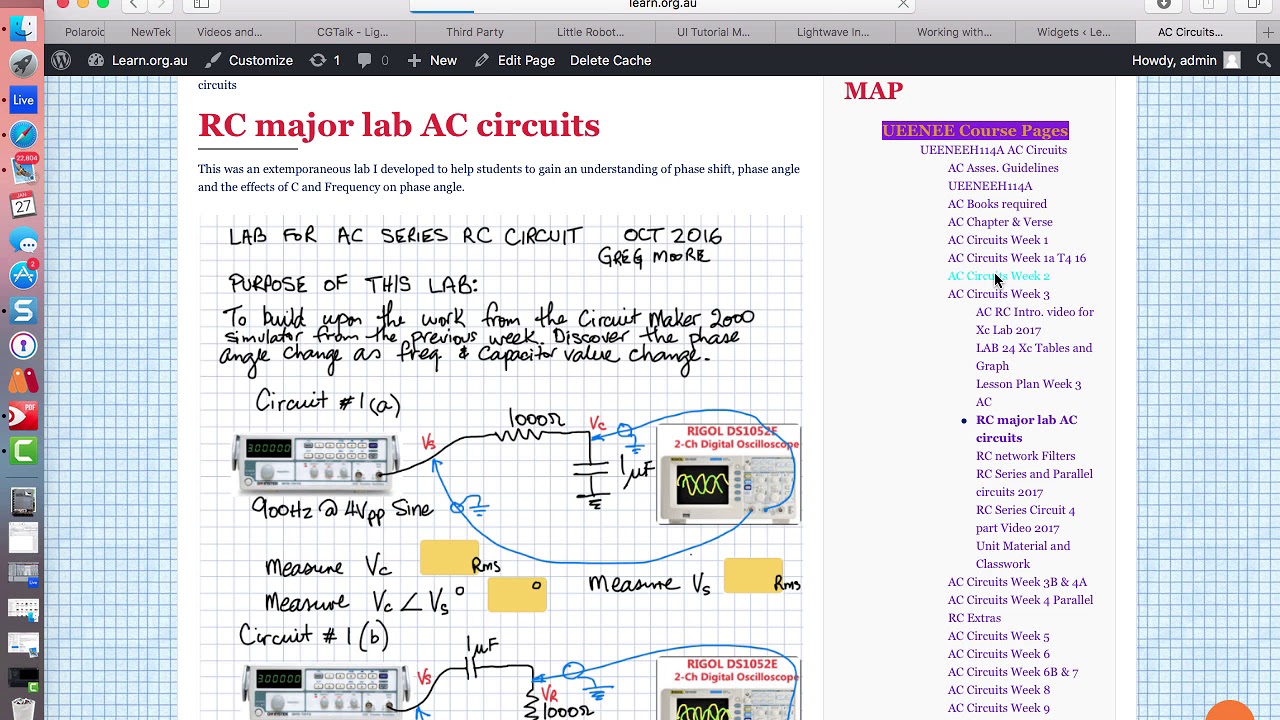Add New content from admin bar
Viewport: 1280px width, 720px height.
click(x=432, y=60)
